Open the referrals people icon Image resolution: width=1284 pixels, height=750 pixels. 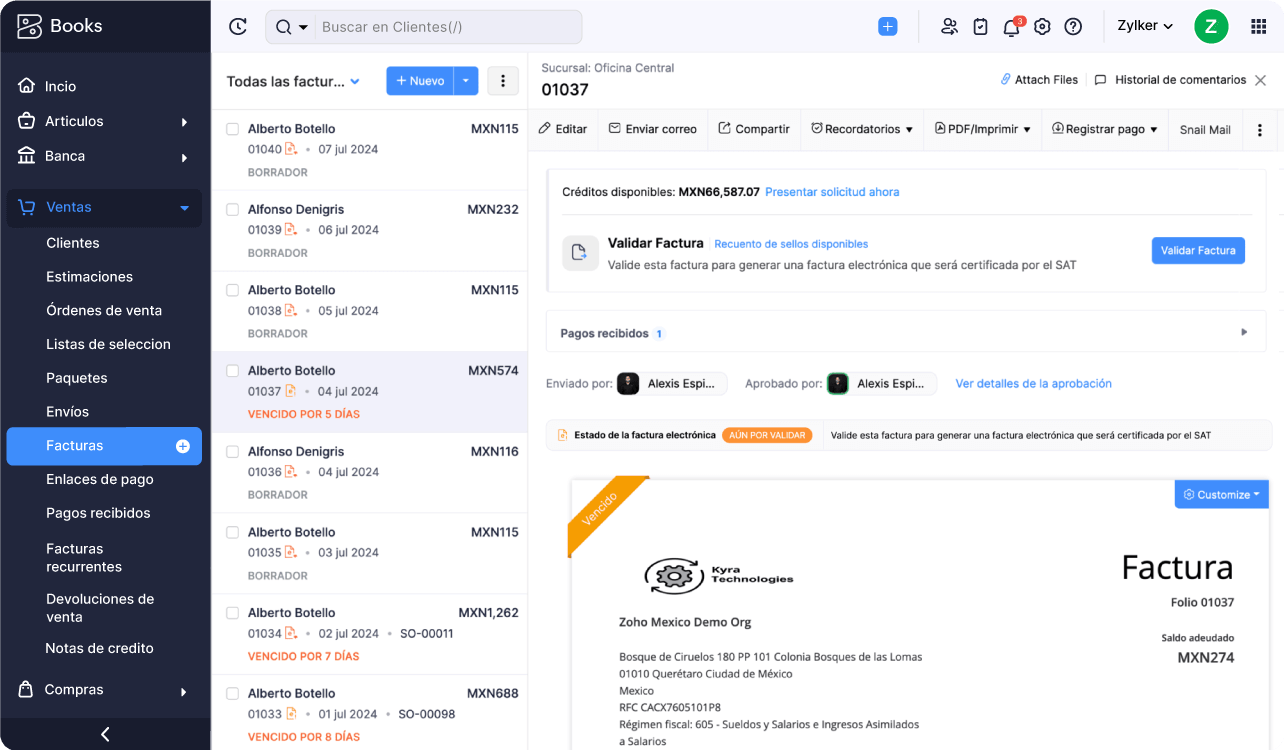pos(949,27)
